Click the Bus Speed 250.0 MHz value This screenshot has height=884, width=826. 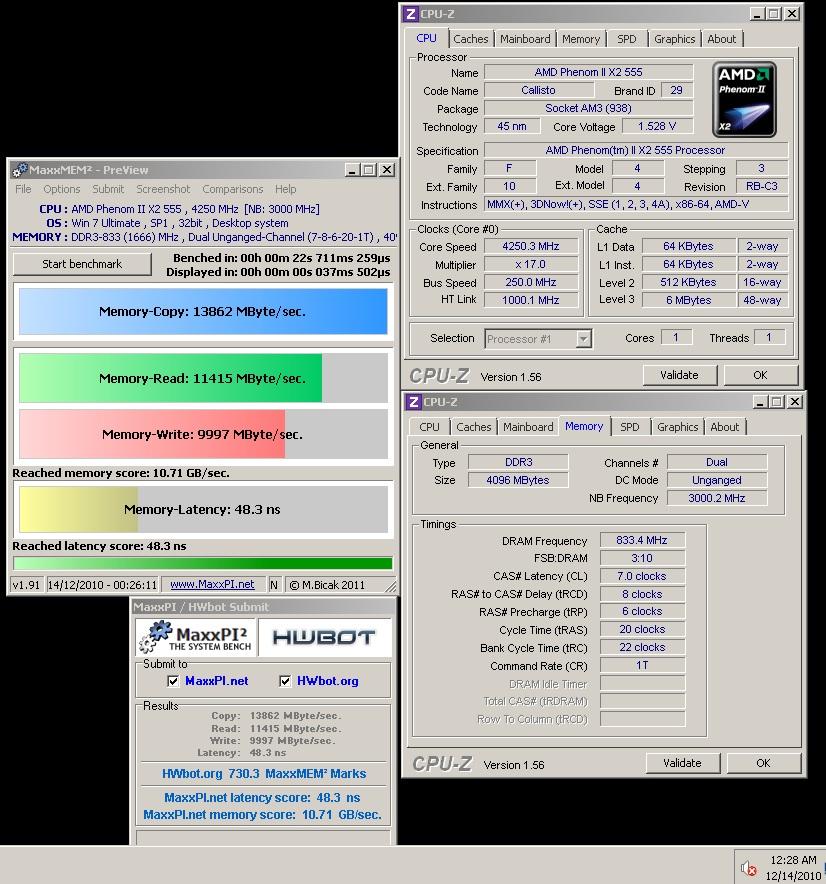(x=531, y=282)
